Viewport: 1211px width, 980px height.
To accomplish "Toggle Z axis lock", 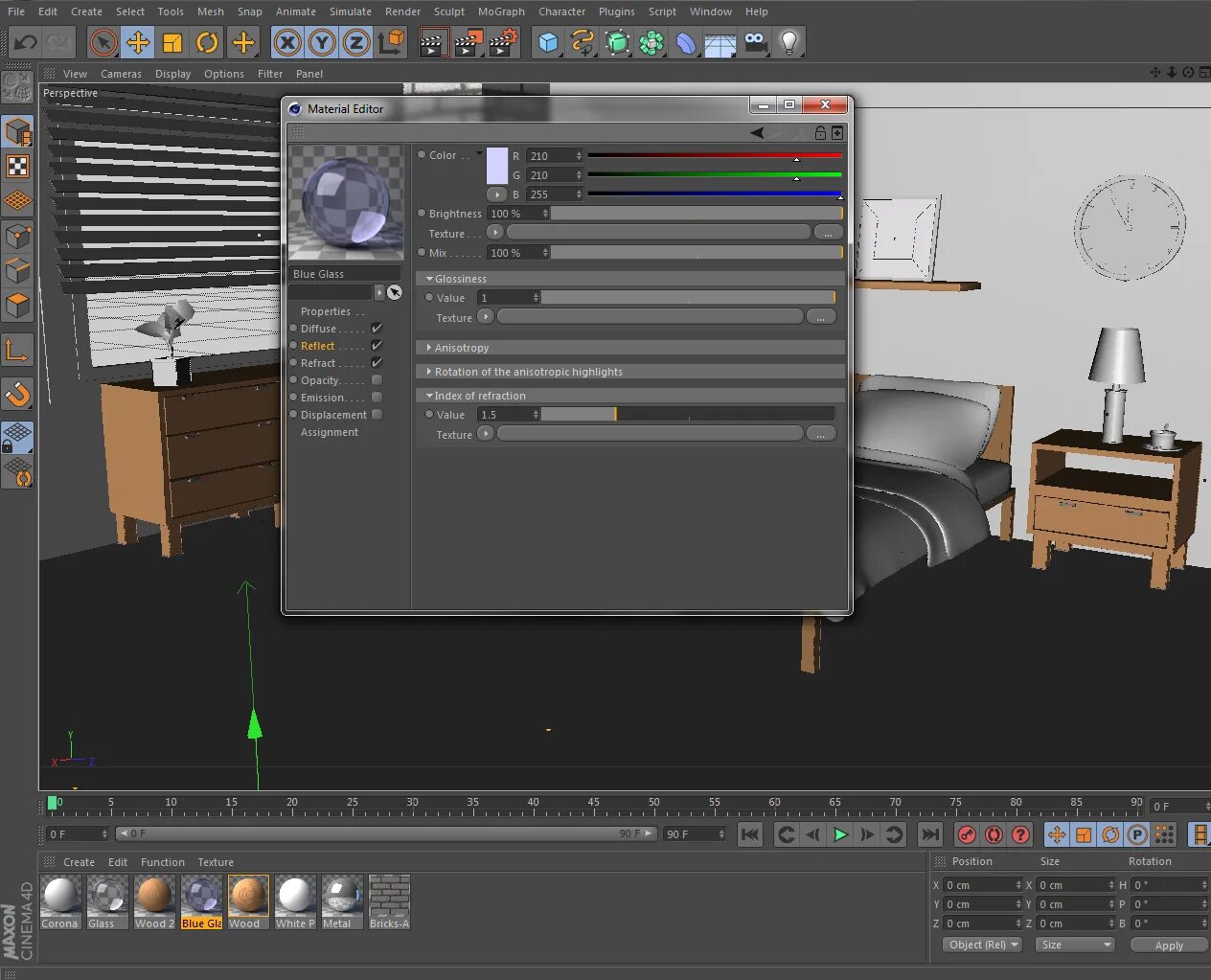I will click(356, 42).
